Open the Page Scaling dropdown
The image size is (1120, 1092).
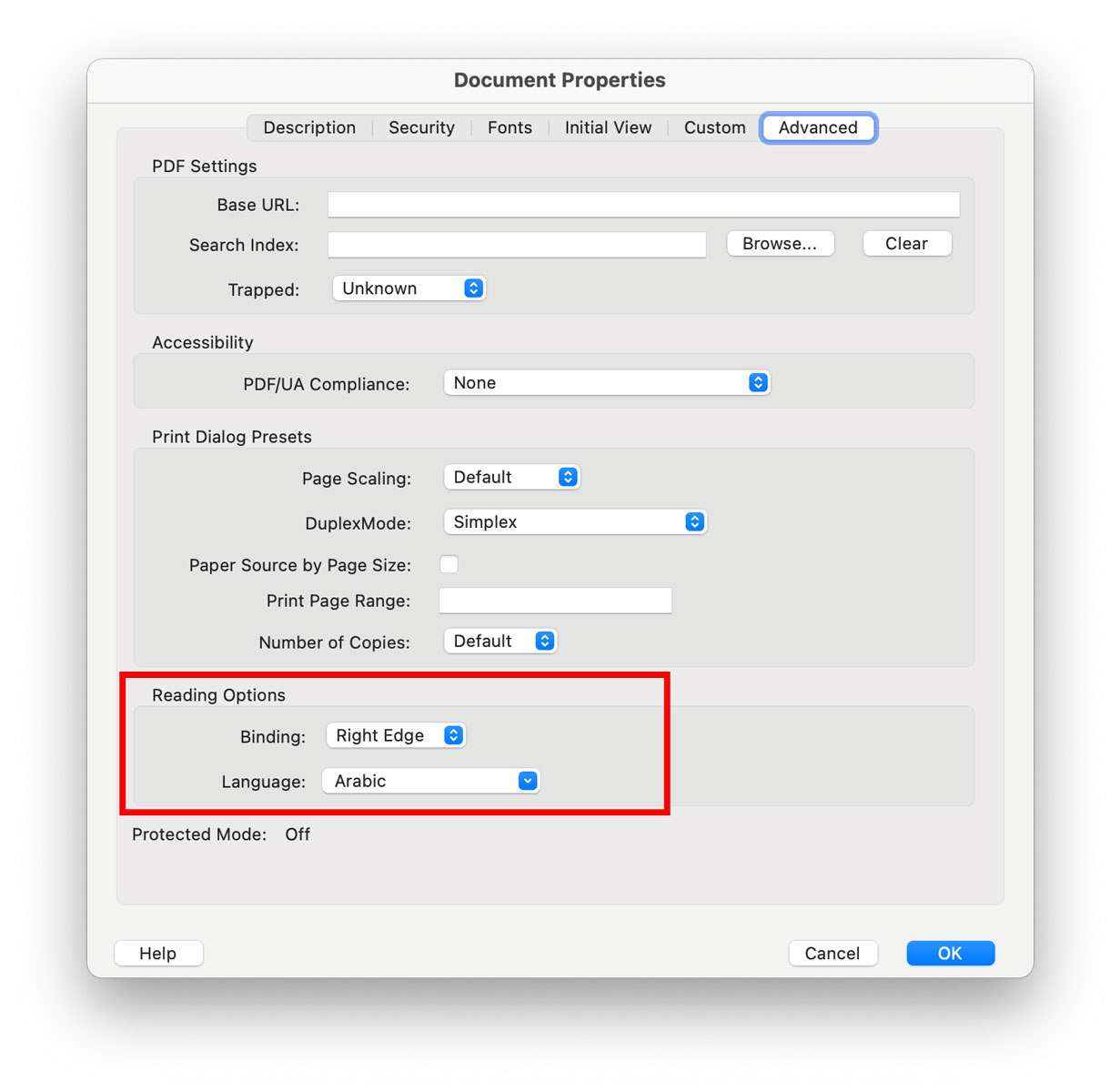point(511,476)
